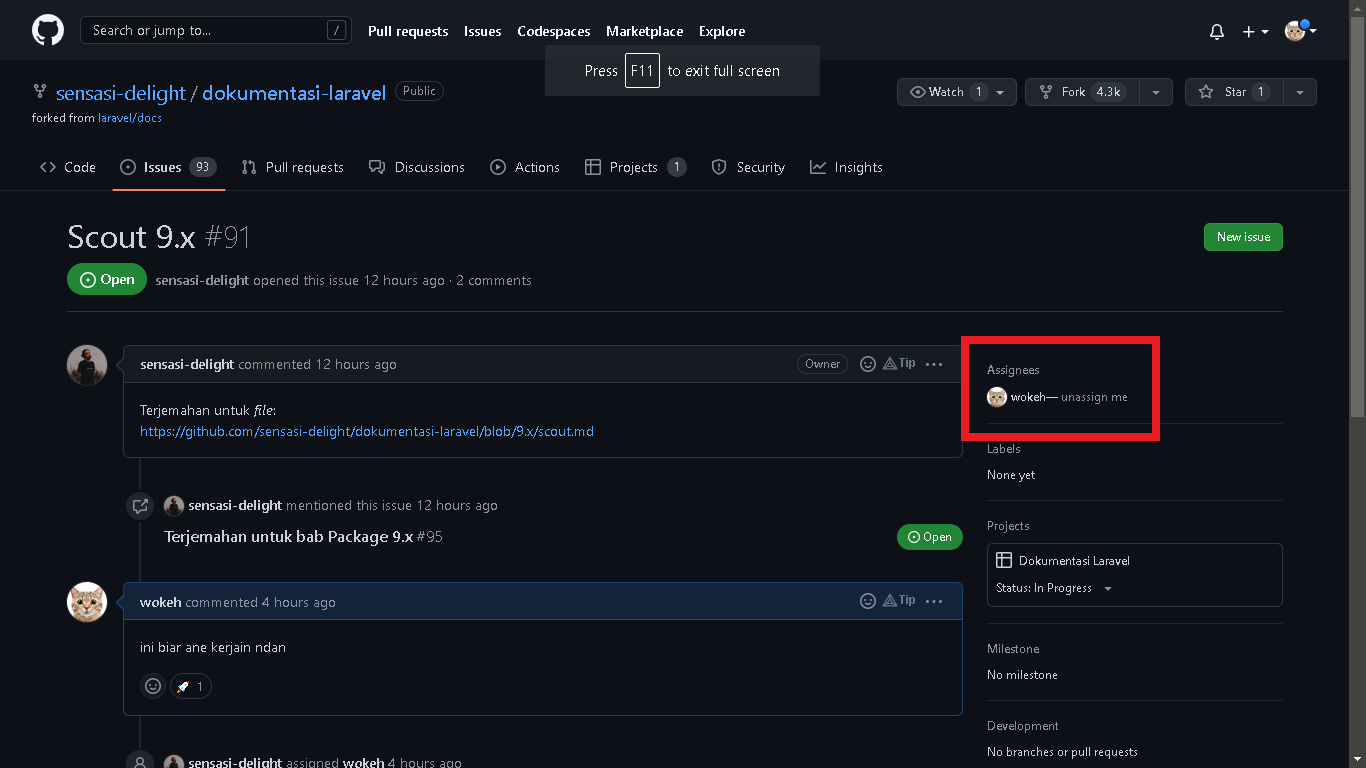
Task: Switch to the Insights tab
Action: click(847, 167)
